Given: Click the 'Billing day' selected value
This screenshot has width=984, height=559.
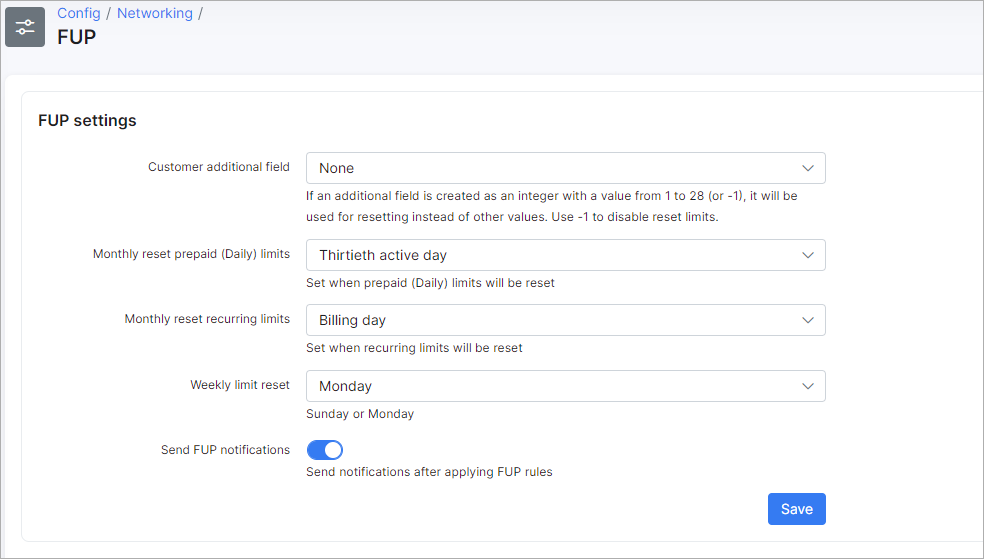Looking at the screenshot, I should pos(352,320).
